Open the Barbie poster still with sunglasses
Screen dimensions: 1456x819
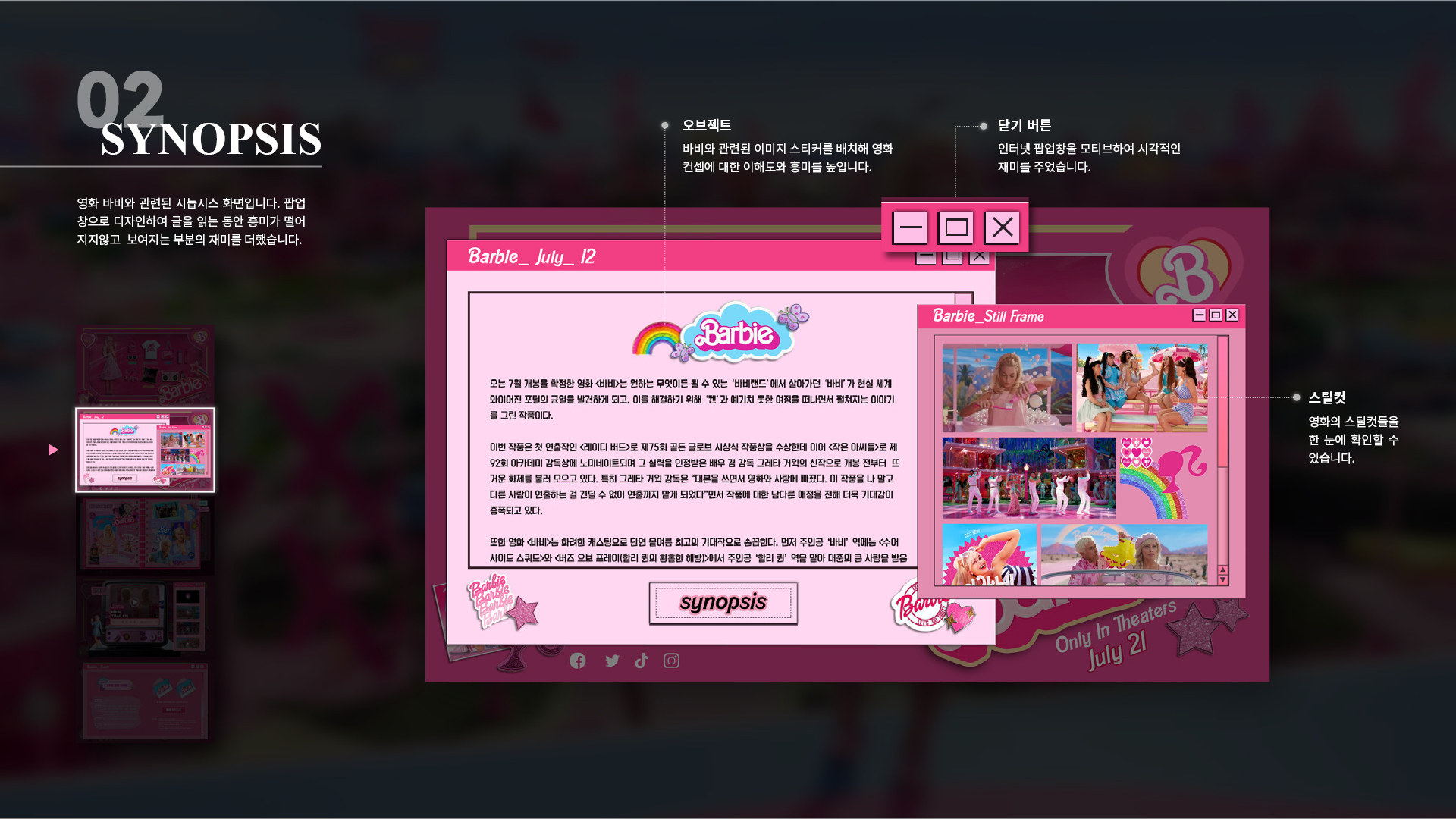coord(990,554)
